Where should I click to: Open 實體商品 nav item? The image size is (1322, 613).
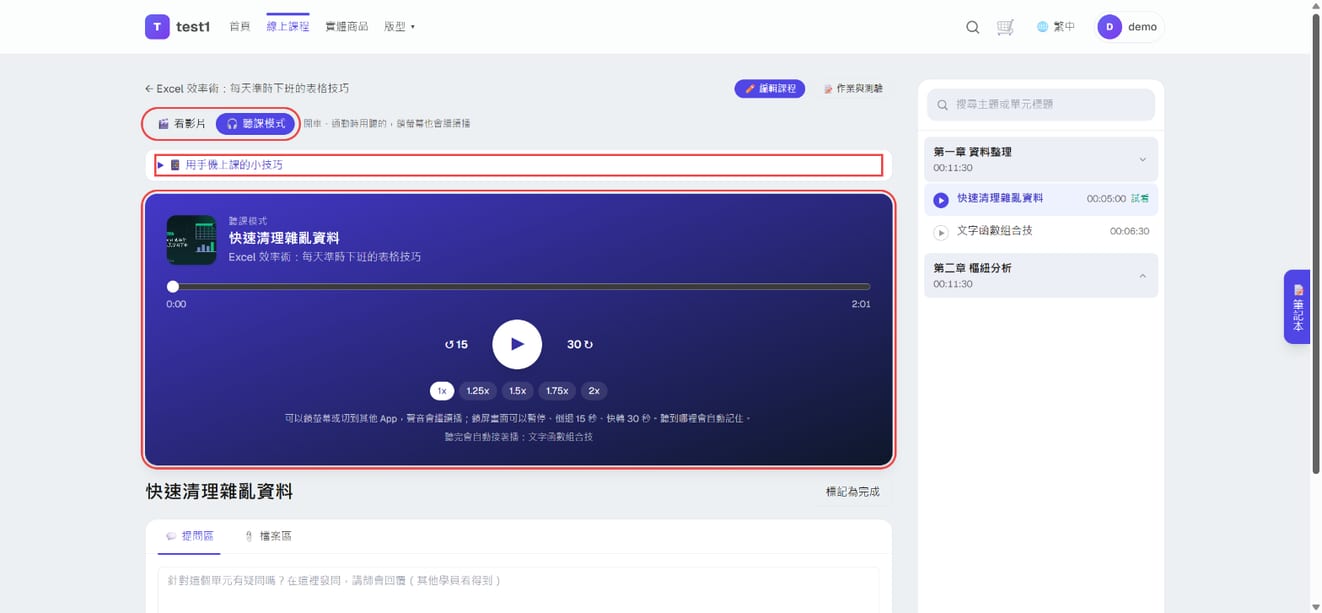[x=347, y=27]
